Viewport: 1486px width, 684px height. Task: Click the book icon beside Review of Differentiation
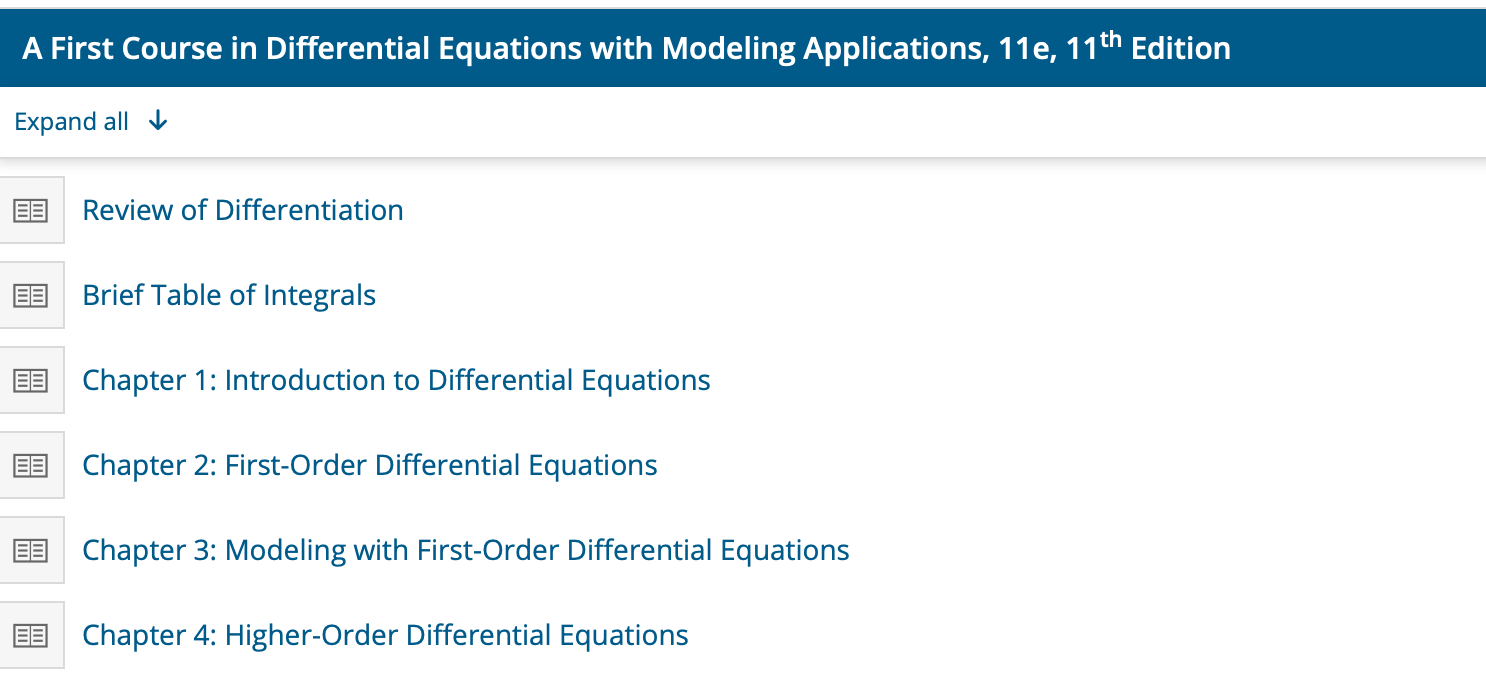32,210
